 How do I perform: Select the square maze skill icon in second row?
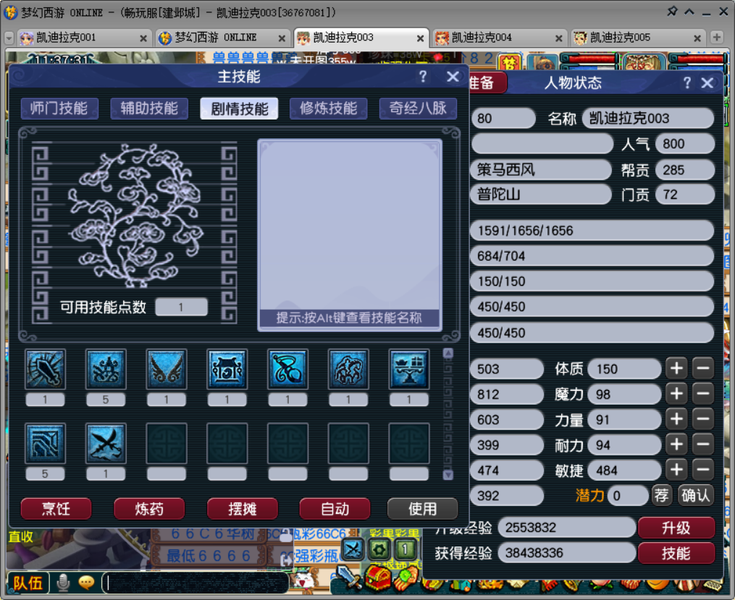click(45, 443)
